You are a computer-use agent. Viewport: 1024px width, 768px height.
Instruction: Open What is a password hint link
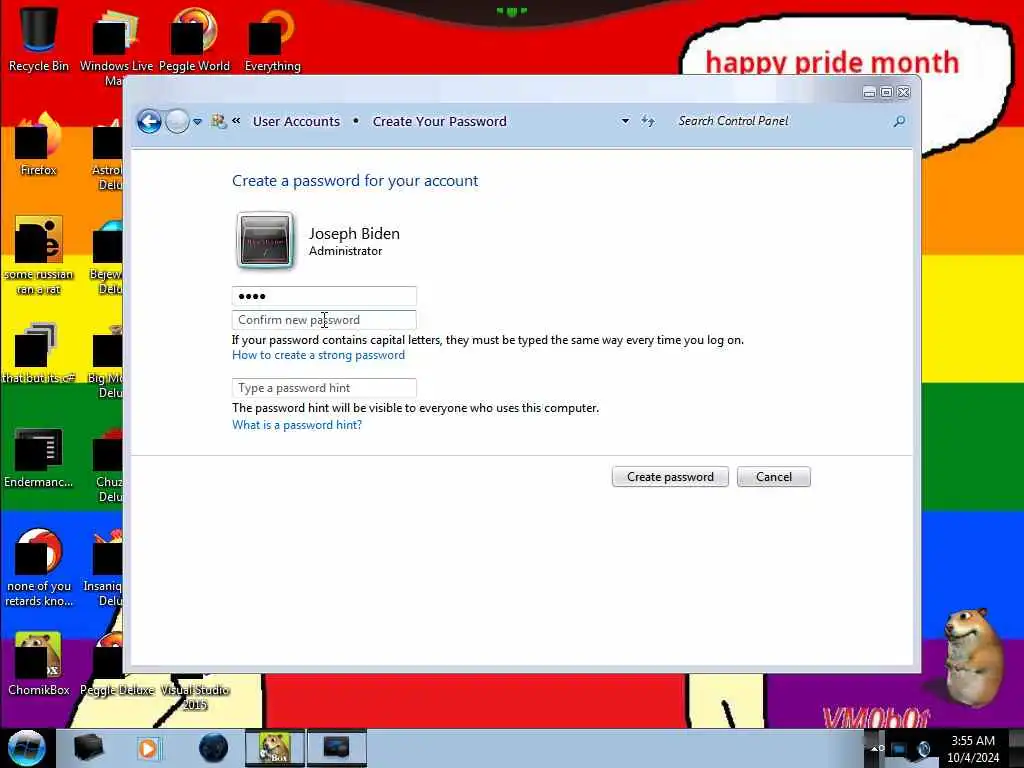[297, 425]
